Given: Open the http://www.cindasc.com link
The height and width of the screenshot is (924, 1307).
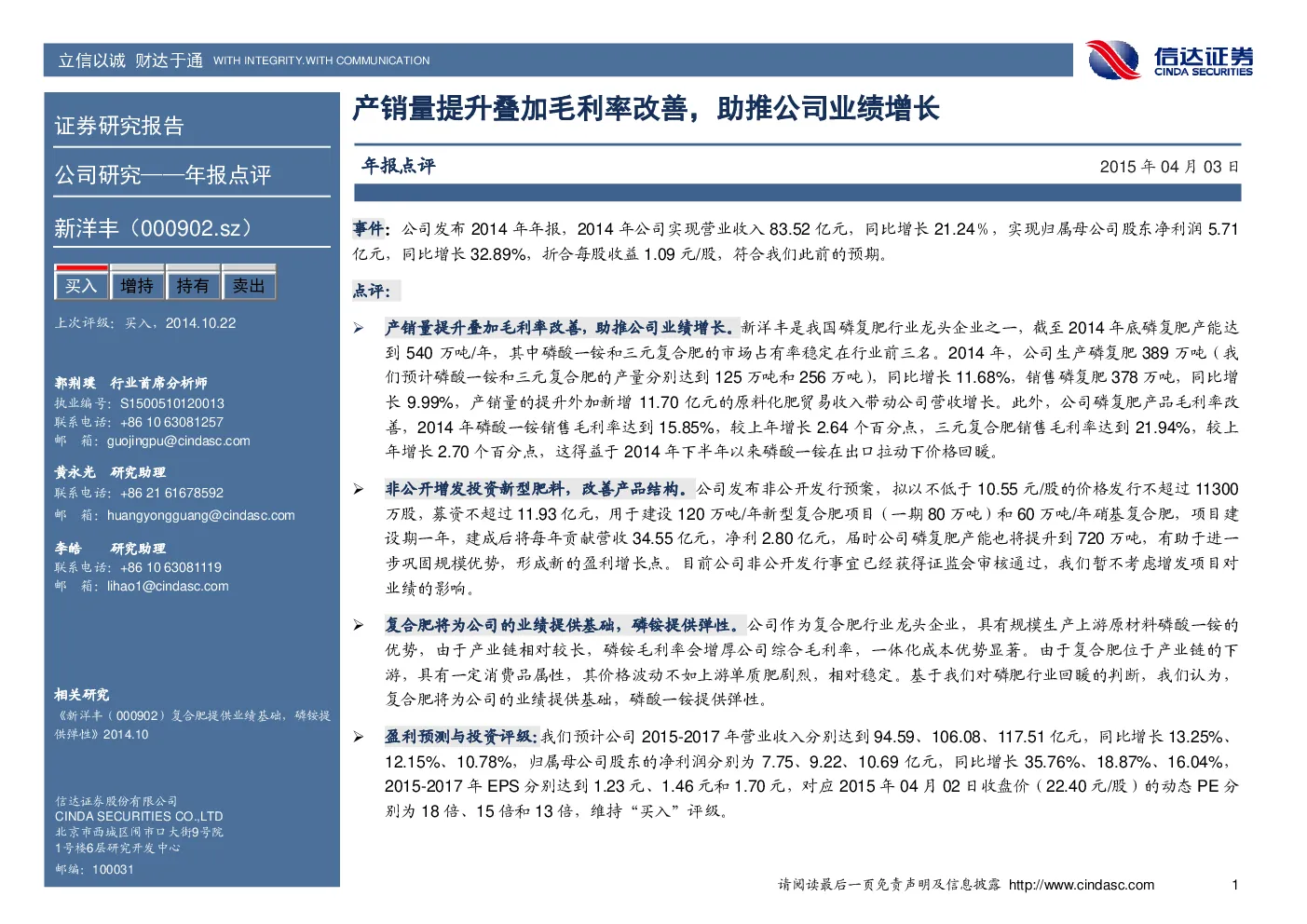Looking at the screenshot, I should point(1082,885).
